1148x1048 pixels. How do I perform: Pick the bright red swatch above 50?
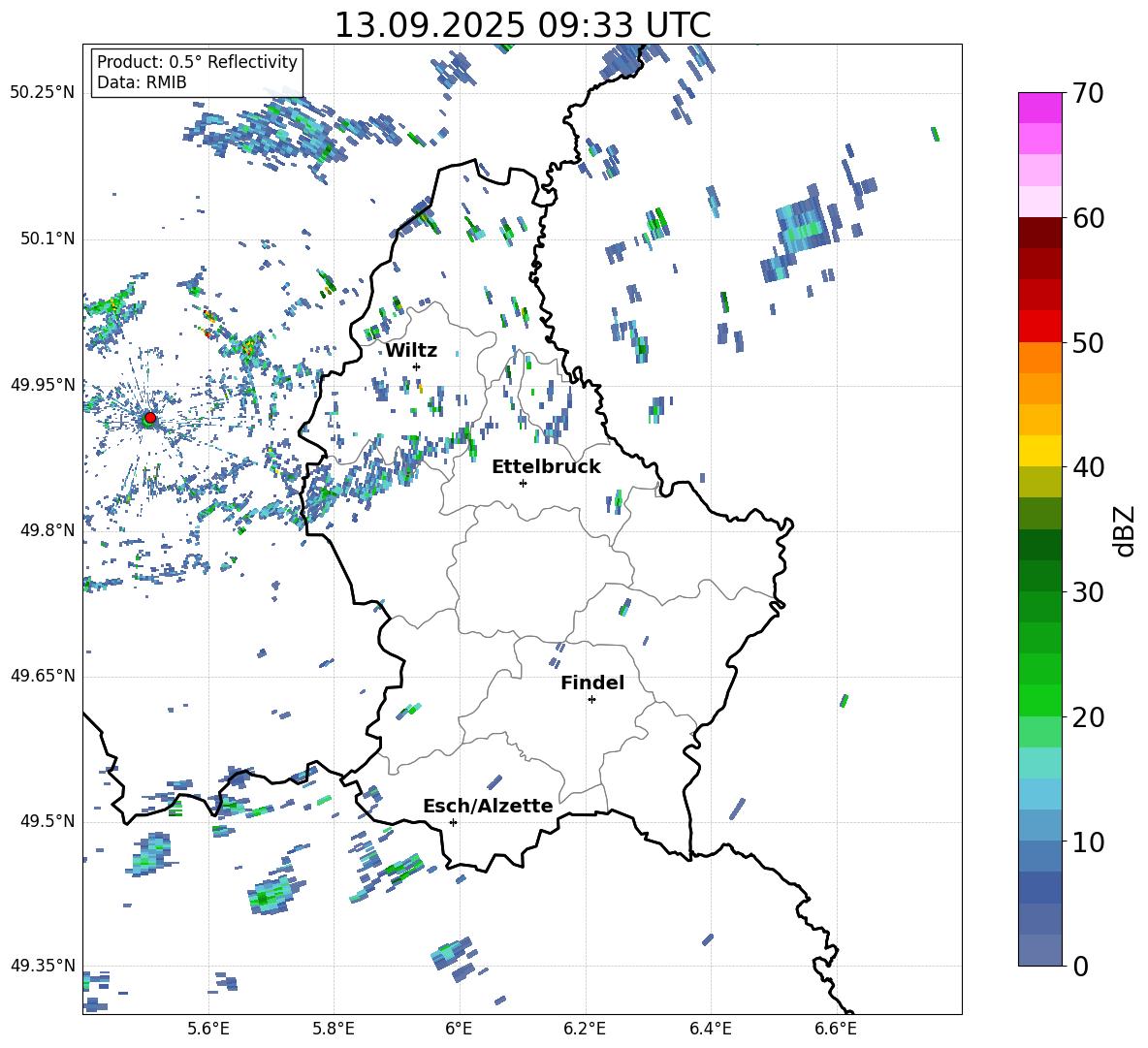(1039, 326)
